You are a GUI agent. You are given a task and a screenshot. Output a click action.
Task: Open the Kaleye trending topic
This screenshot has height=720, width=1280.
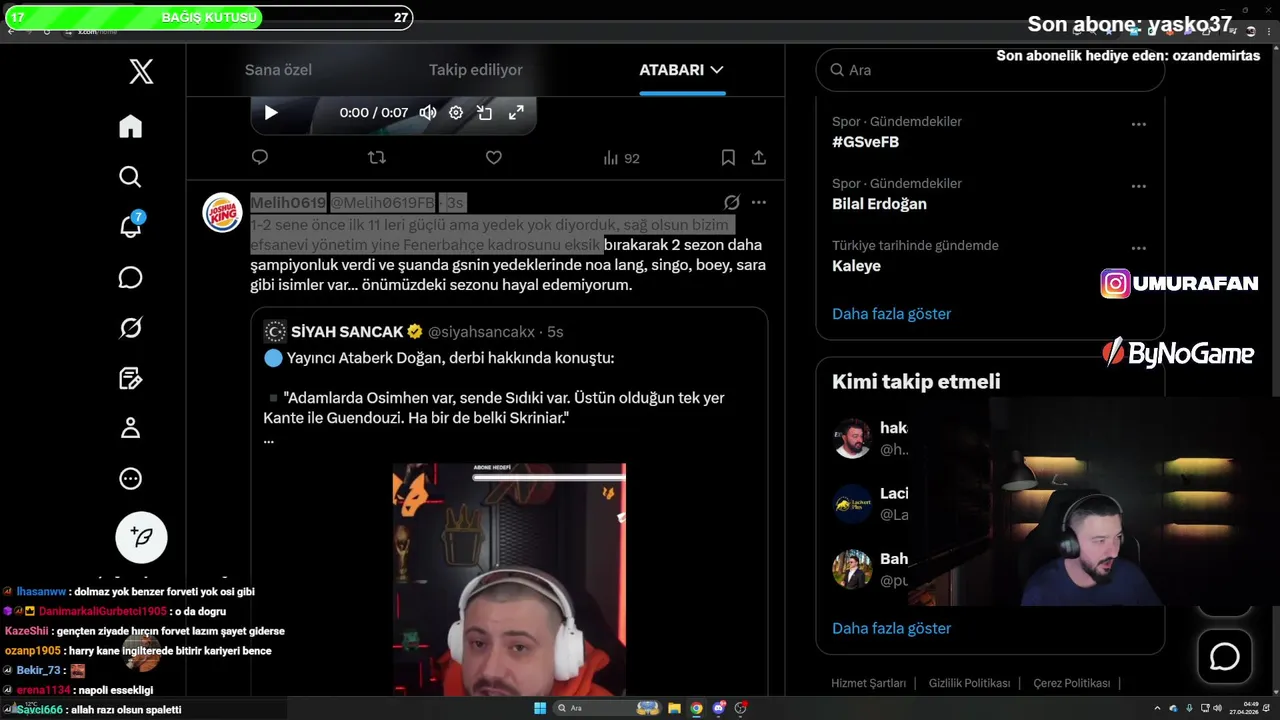coord(856,266)
